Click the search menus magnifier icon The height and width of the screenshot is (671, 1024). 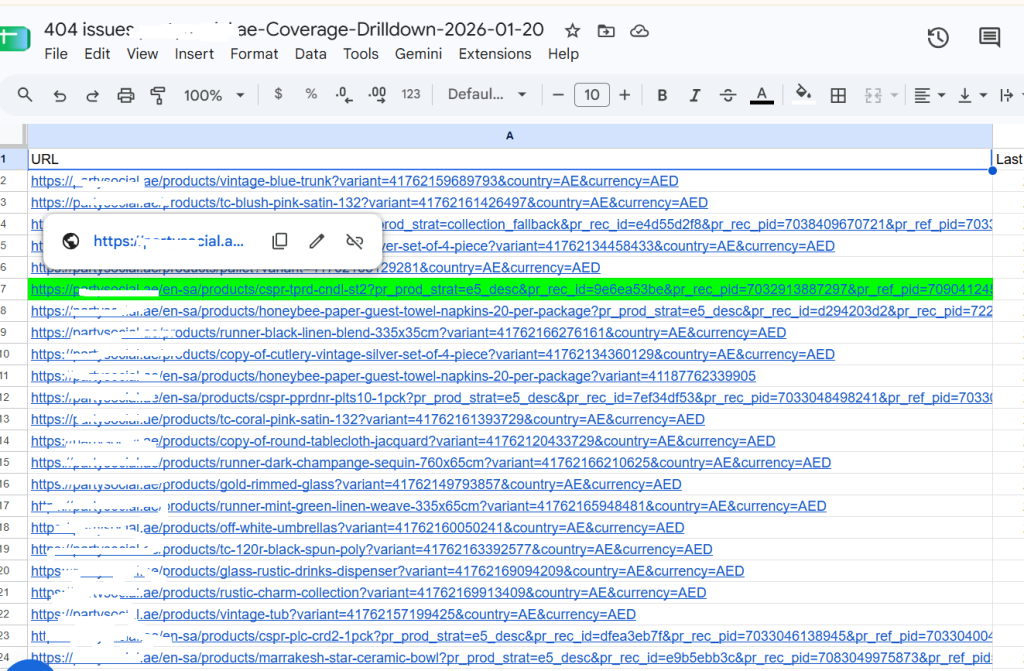click(x=25, y=95)
